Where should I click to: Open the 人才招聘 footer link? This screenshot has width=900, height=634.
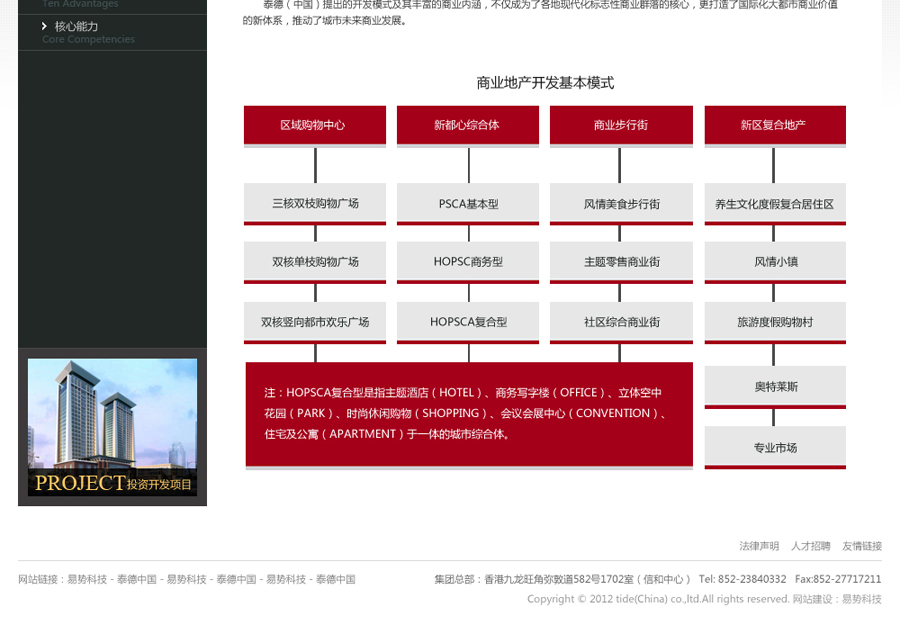[x=811, y=546]
